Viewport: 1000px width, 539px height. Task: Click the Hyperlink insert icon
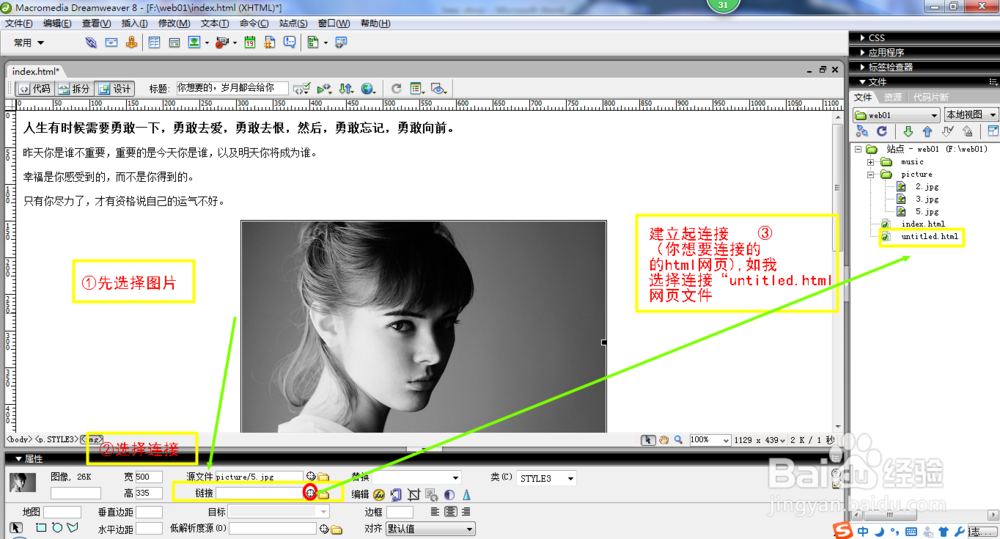(91, 43)
